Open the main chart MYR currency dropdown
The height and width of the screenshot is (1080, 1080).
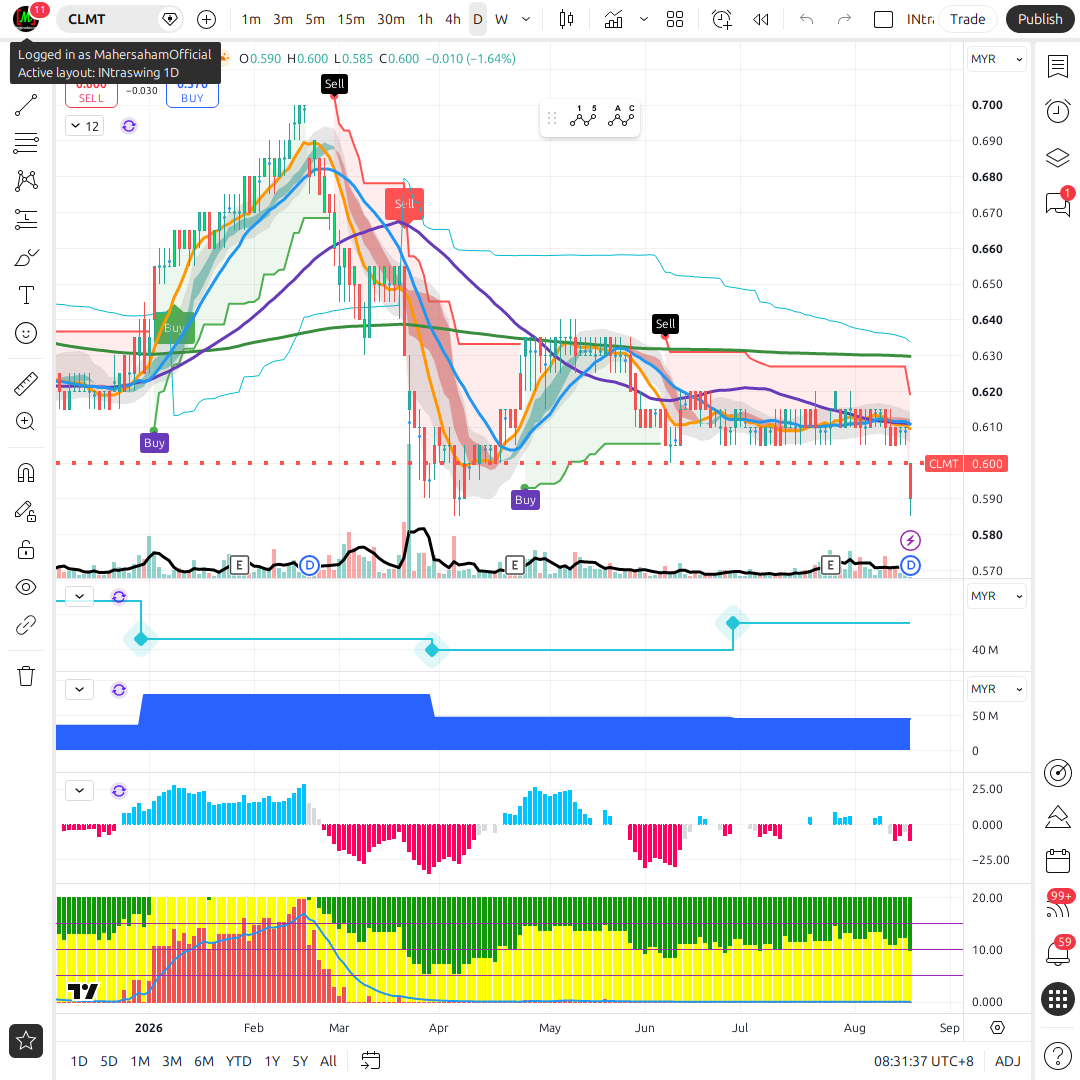point(996,59)
